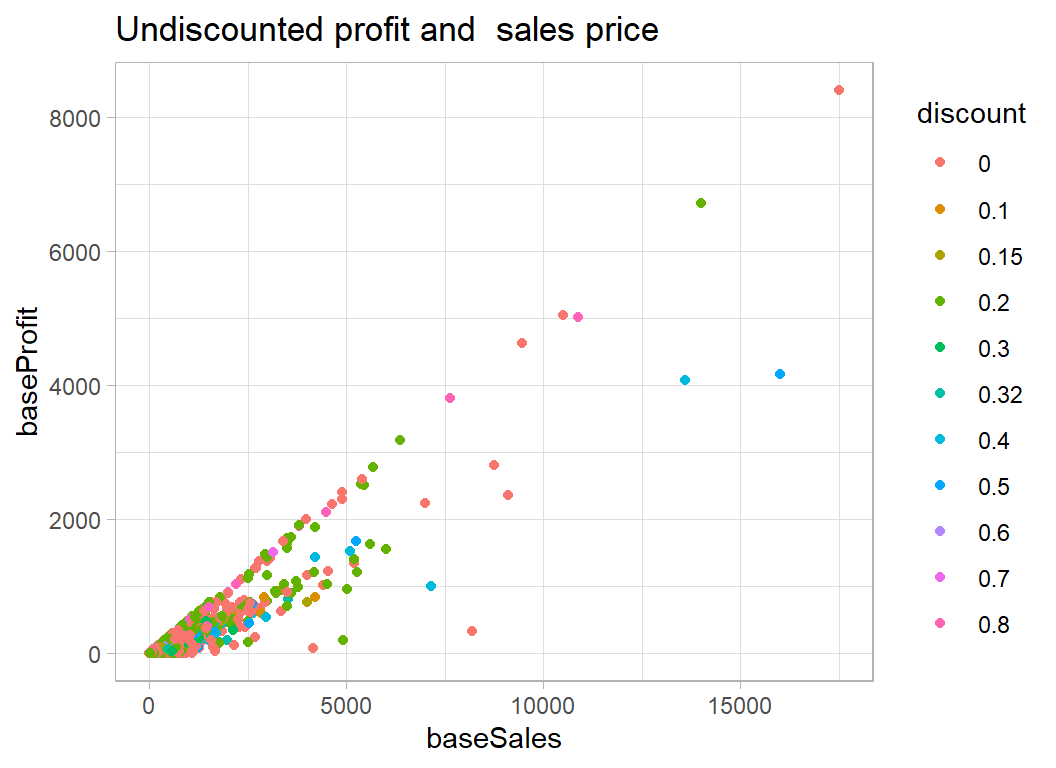Select the 0.5 discount legend dot
1056x768 pixels.
click(x=940, y=487)
